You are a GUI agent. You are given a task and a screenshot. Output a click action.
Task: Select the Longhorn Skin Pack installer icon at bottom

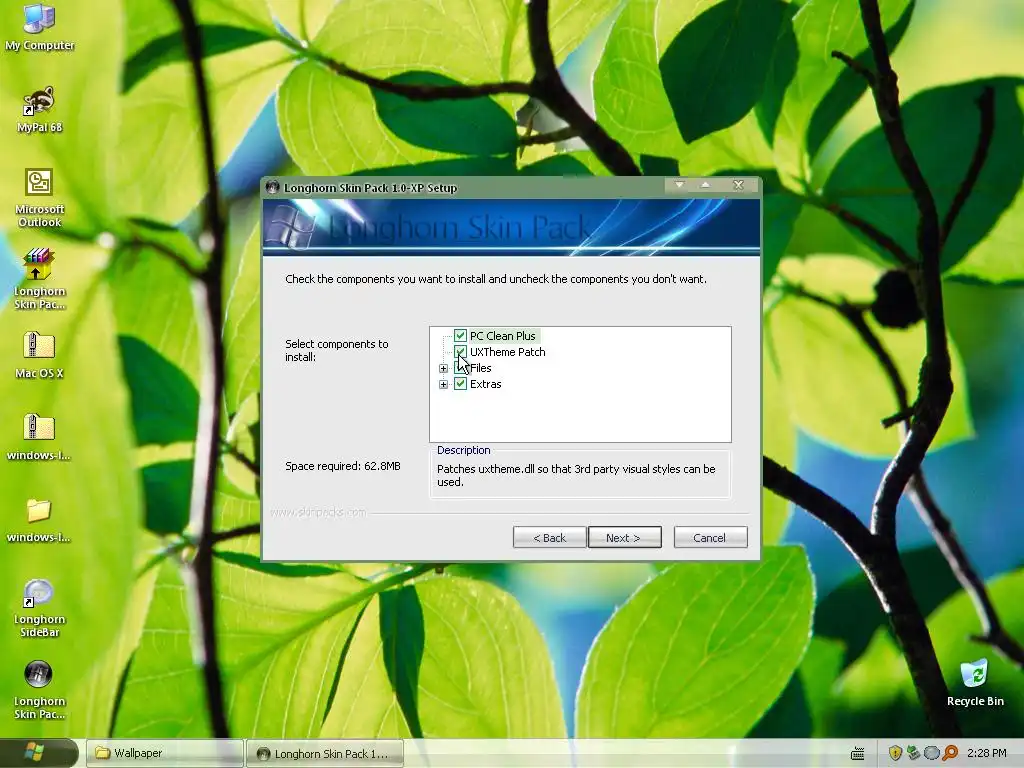[x=39, y=690]
